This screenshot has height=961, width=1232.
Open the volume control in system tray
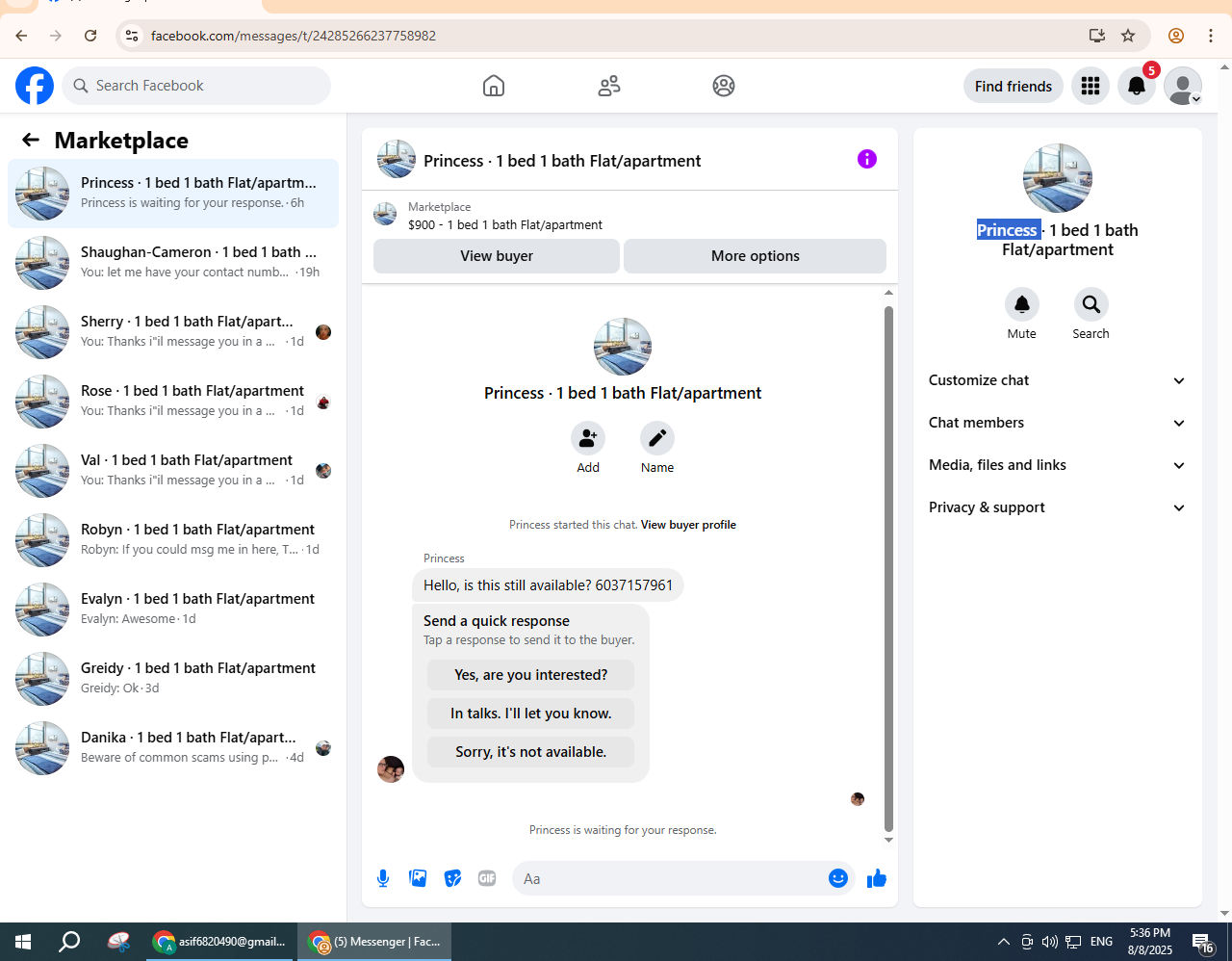click(x=1050, y=942)
